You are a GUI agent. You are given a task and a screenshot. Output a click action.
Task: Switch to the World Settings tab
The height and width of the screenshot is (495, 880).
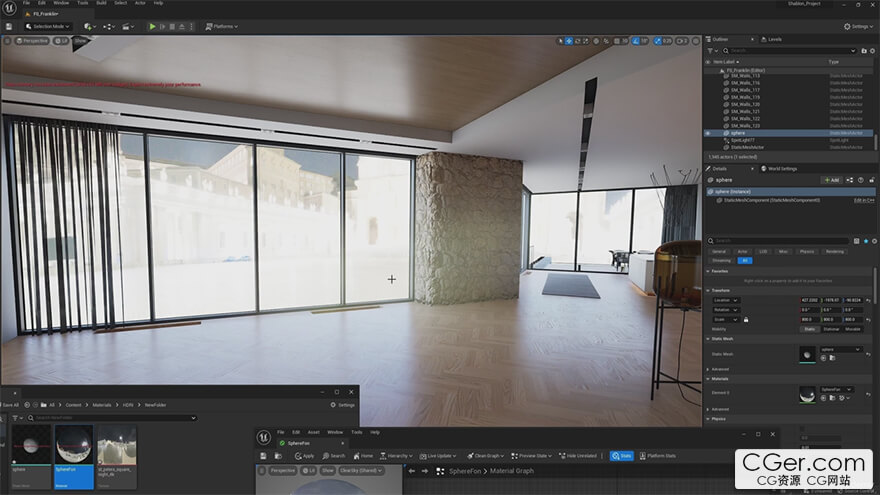[x=780, y=168]
